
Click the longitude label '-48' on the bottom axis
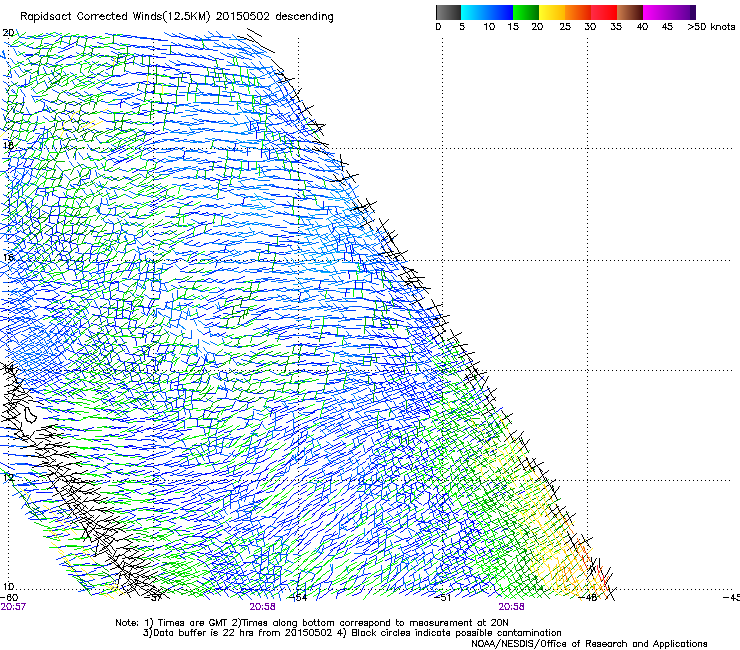tap(588, 597)
